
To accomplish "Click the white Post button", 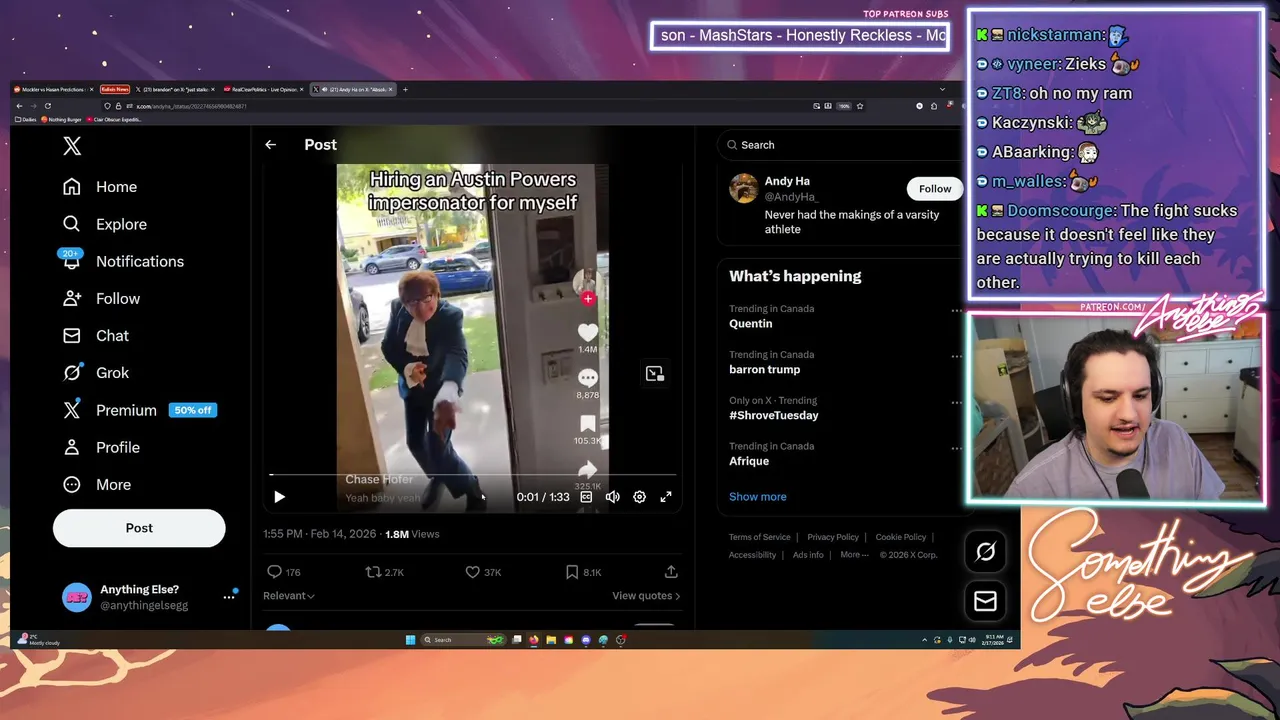I will 139,528.
